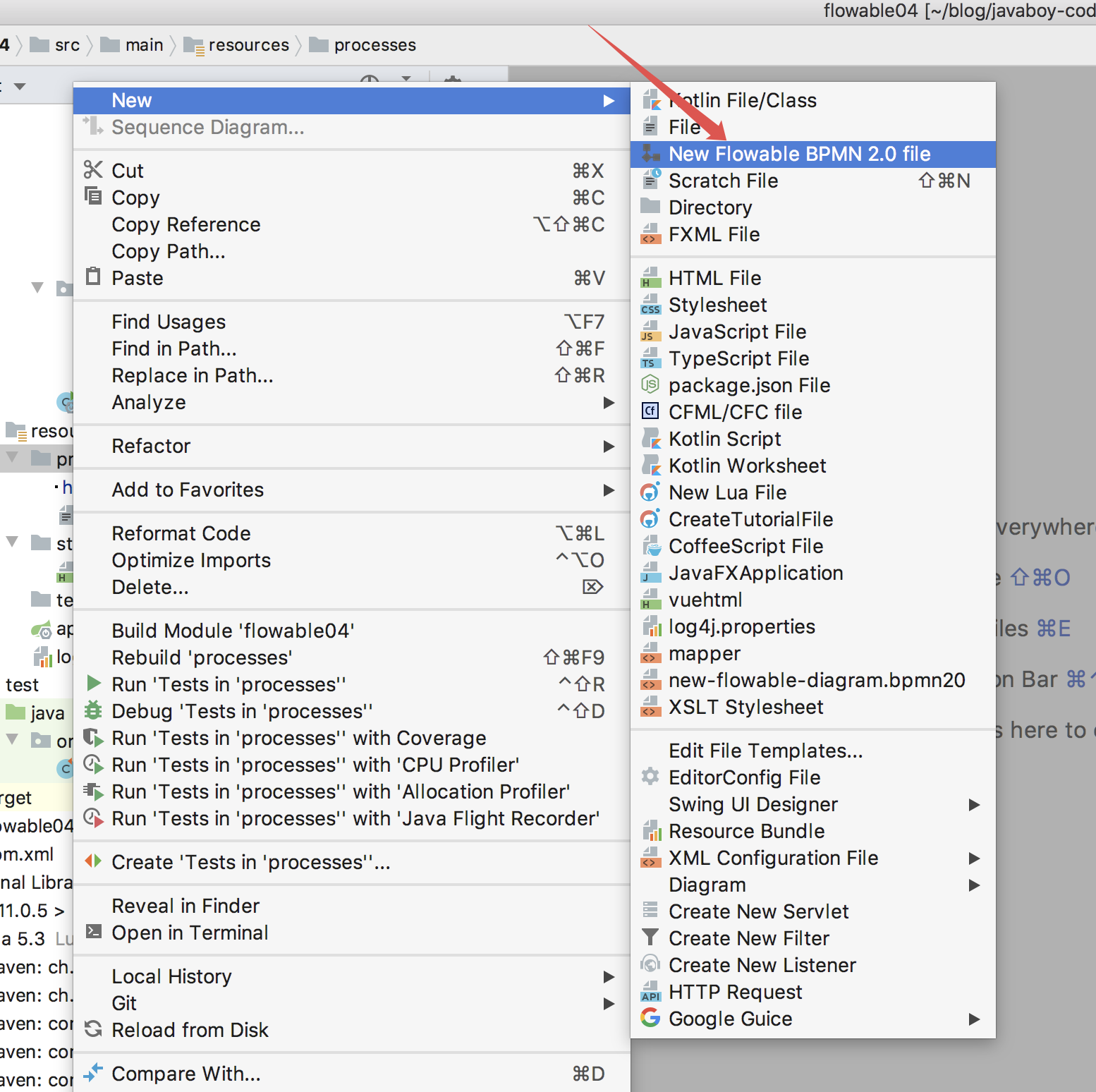Select Replace in Path... entry

352,375
